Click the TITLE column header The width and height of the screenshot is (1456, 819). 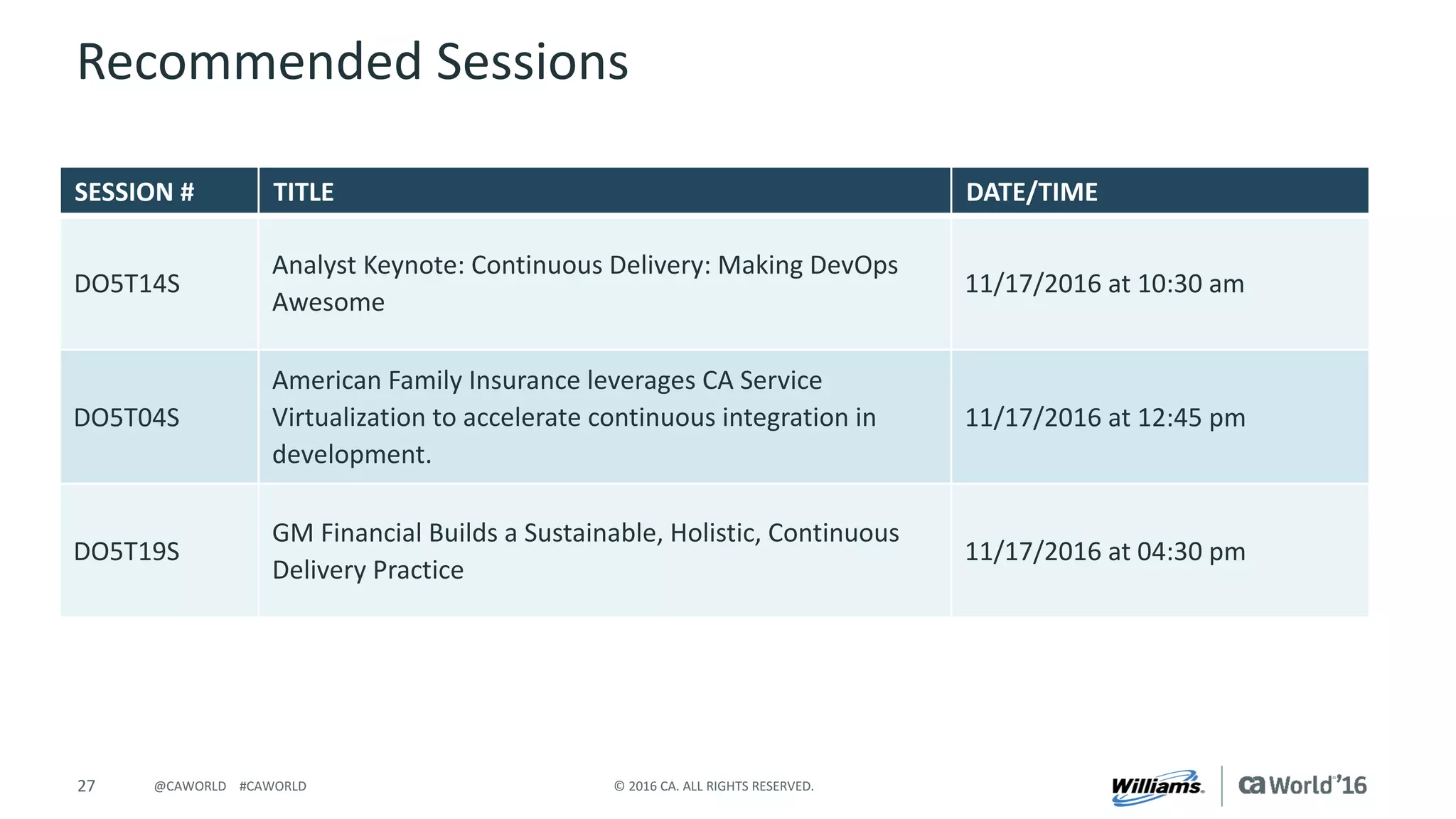coord(604,191)
